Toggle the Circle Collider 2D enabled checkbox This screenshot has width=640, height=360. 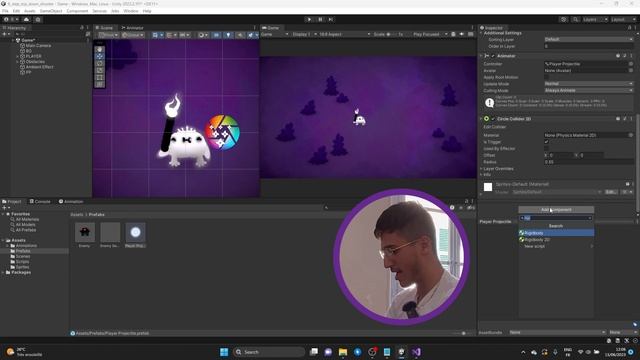coord(493,119)
